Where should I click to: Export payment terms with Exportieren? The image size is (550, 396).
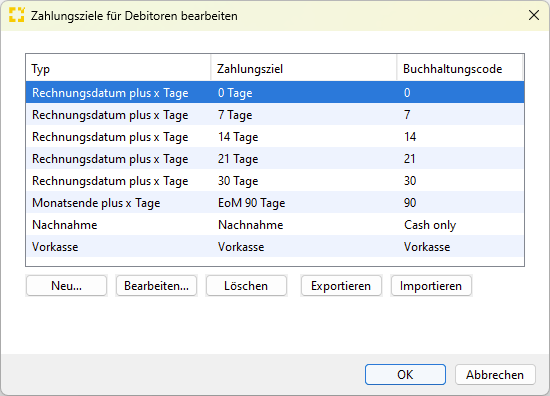pos(341,286)
